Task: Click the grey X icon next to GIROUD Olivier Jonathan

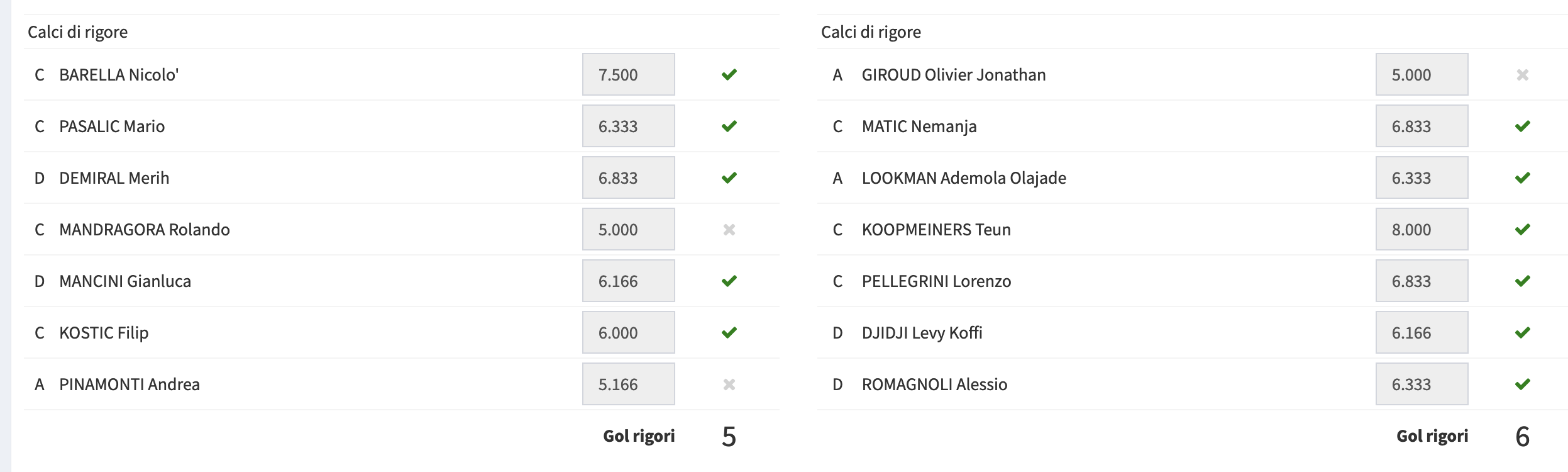Action: 1523,75
